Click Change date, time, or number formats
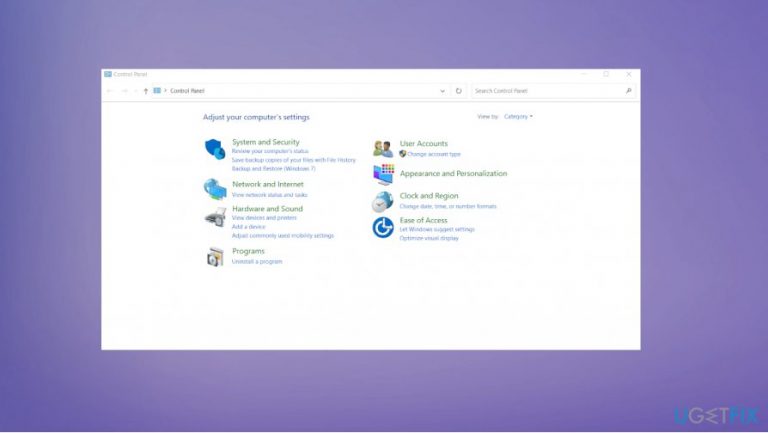 (448, 206)
